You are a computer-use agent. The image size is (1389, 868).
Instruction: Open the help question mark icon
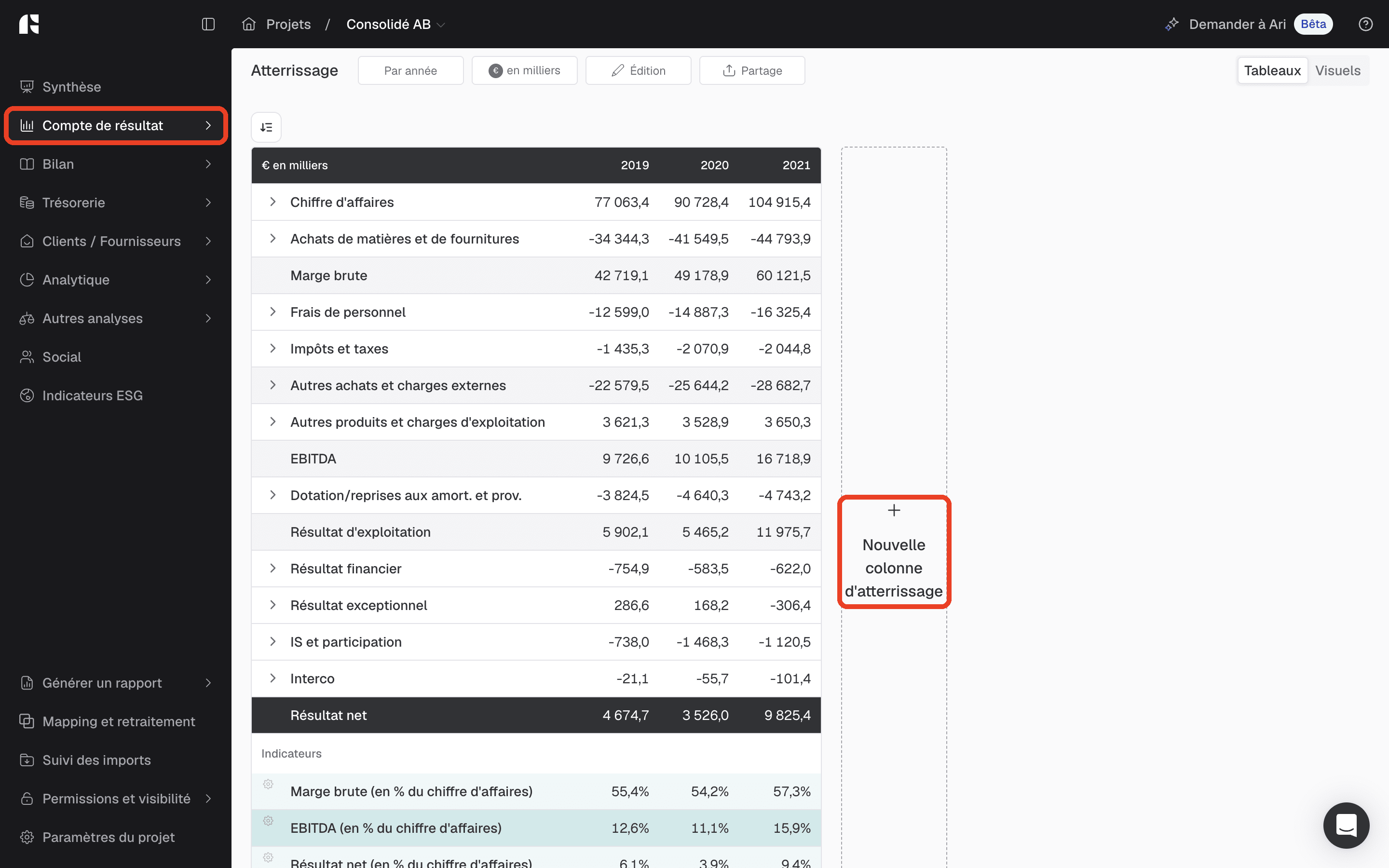(1365, 24)
